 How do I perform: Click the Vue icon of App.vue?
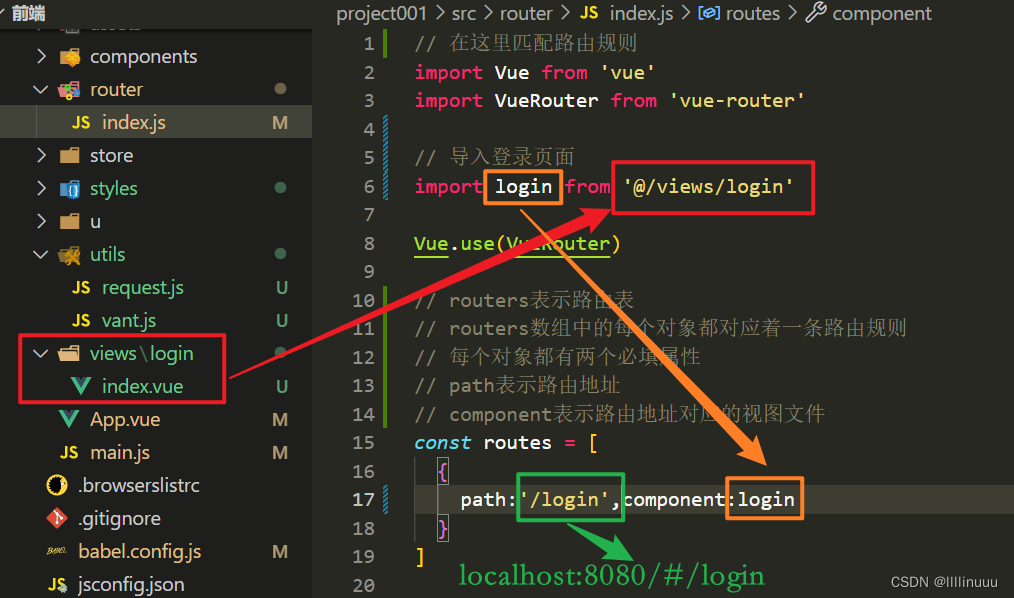69,419
